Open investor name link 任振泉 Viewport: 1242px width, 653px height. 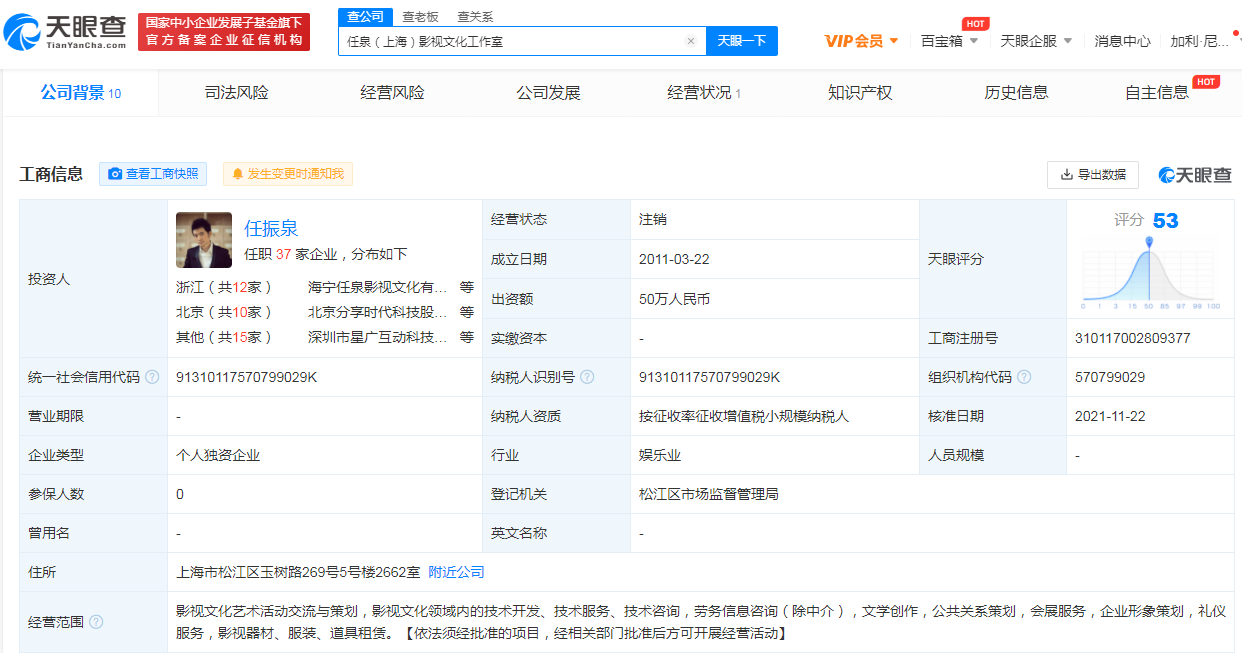point(271,228)
